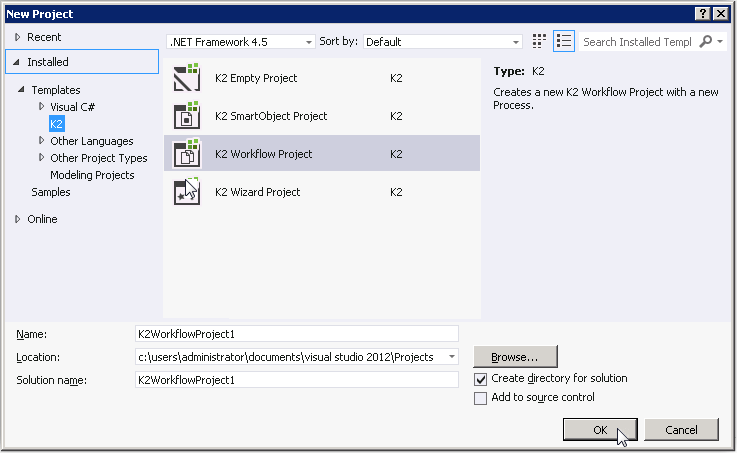Select the K2 Empty Project template icon
The height and width of the screenshot is (453, 737).
(x=187, y=78)
